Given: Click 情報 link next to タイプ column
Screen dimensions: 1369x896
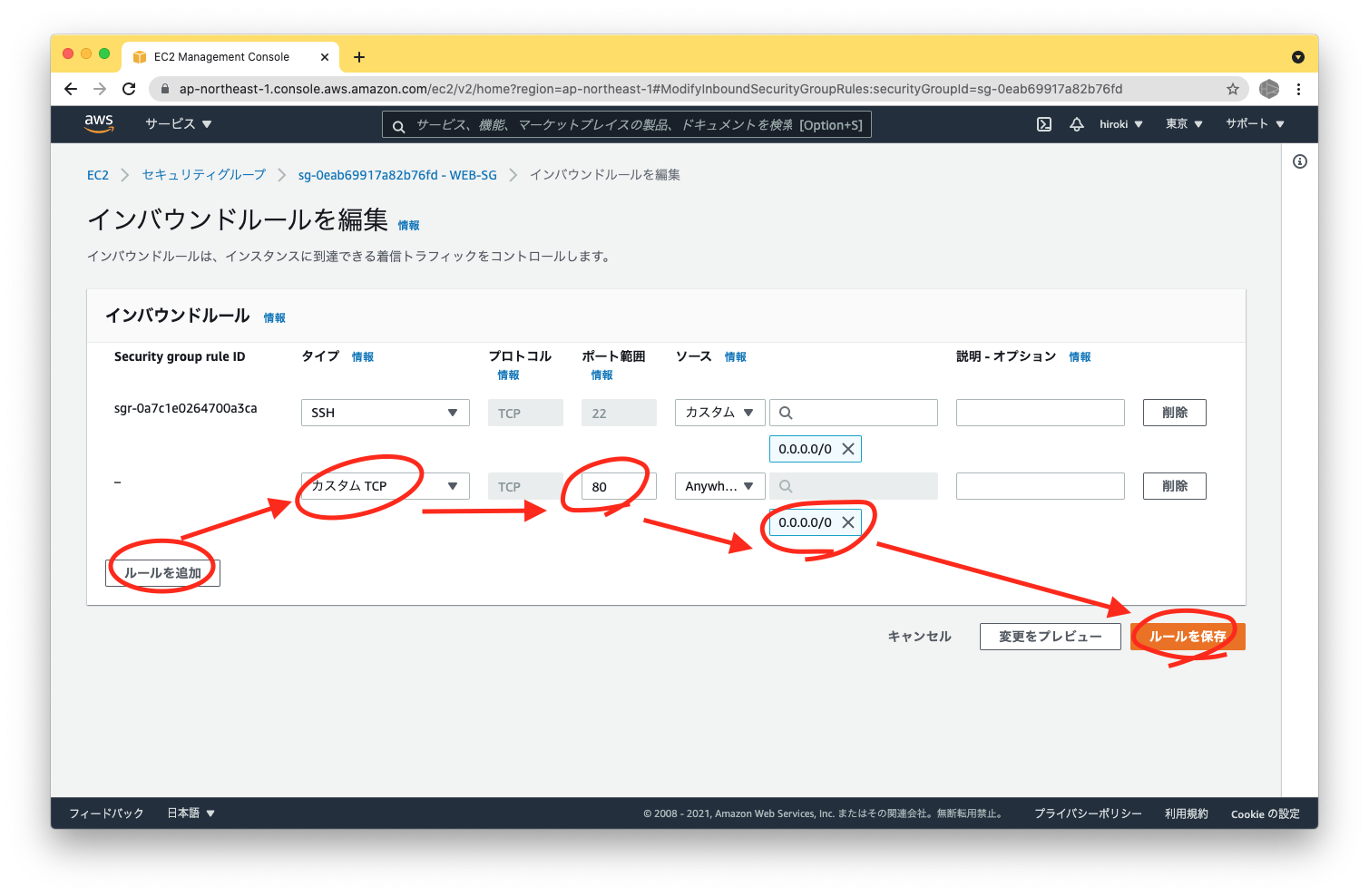Looking at the screenshot, I should [363, 357].
